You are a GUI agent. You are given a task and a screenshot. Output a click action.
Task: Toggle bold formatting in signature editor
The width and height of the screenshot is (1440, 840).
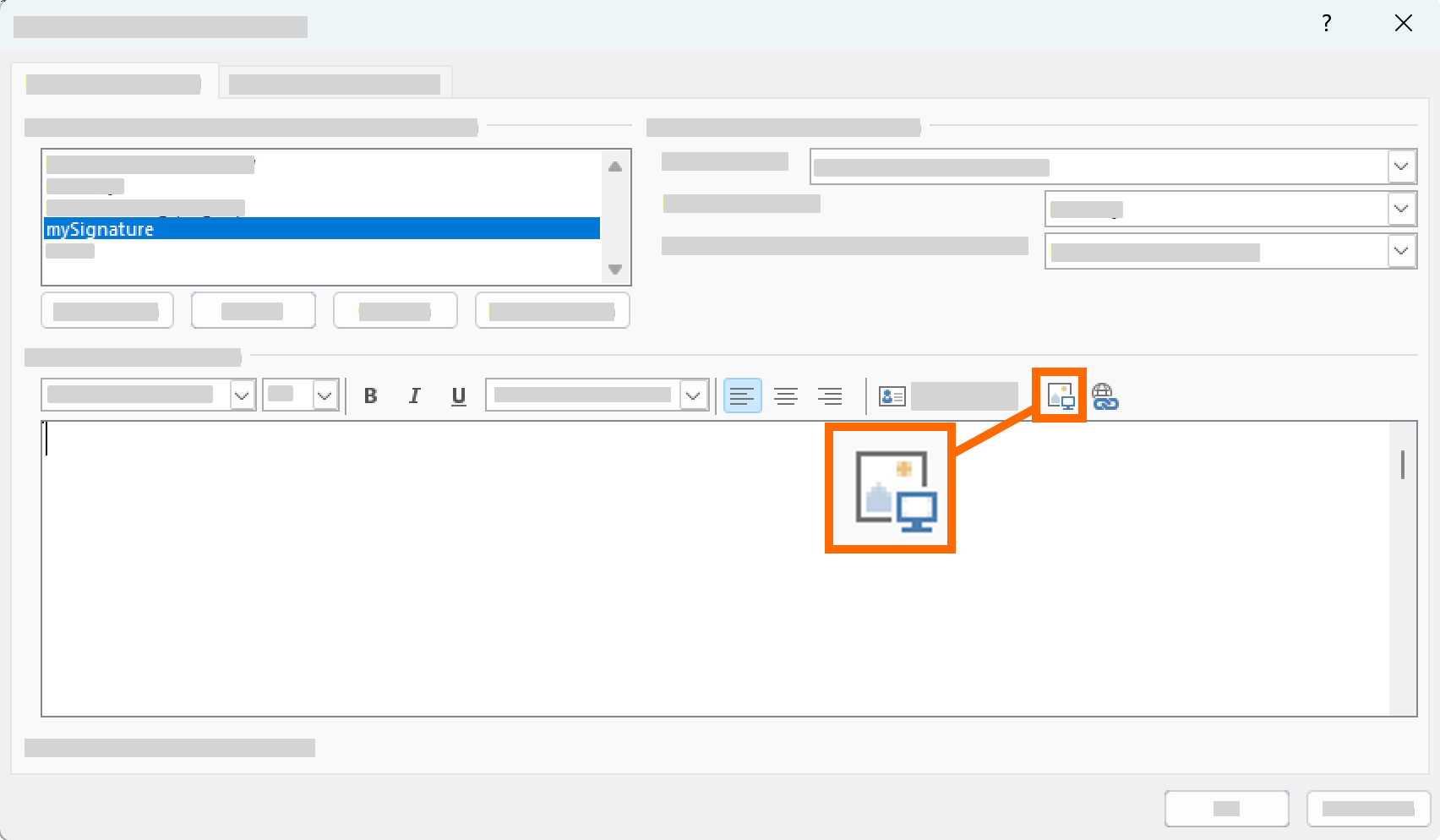pyautogui.click(x=370, y=395)
